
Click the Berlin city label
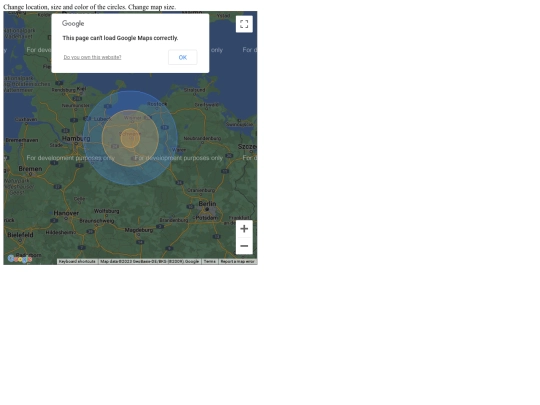[207, 204]
